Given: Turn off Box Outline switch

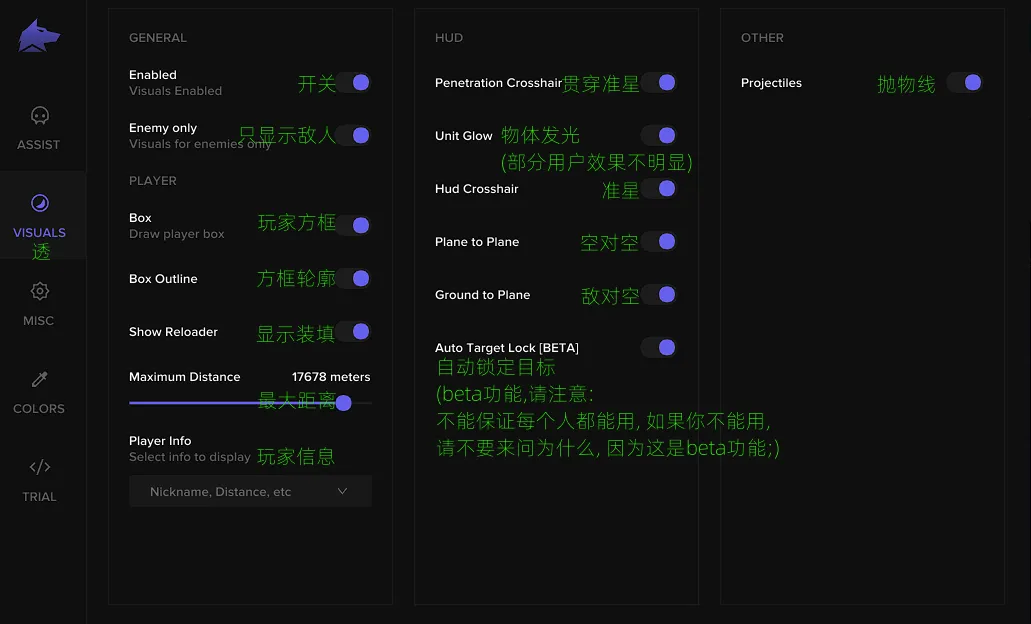Looking at the screenshot, I should pos(354,279).
